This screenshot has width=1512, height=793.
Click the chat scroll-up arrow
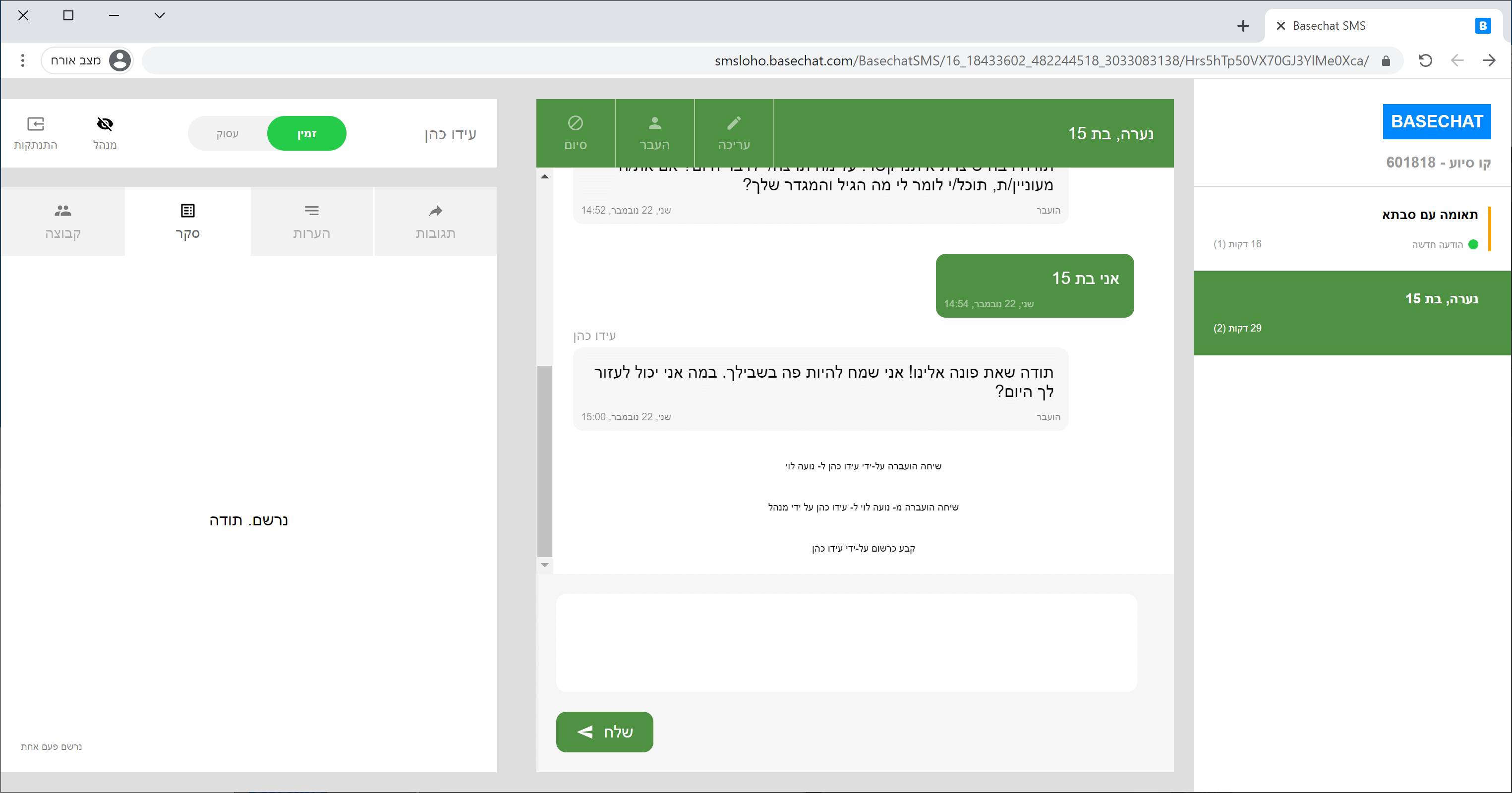click(545, 176)
